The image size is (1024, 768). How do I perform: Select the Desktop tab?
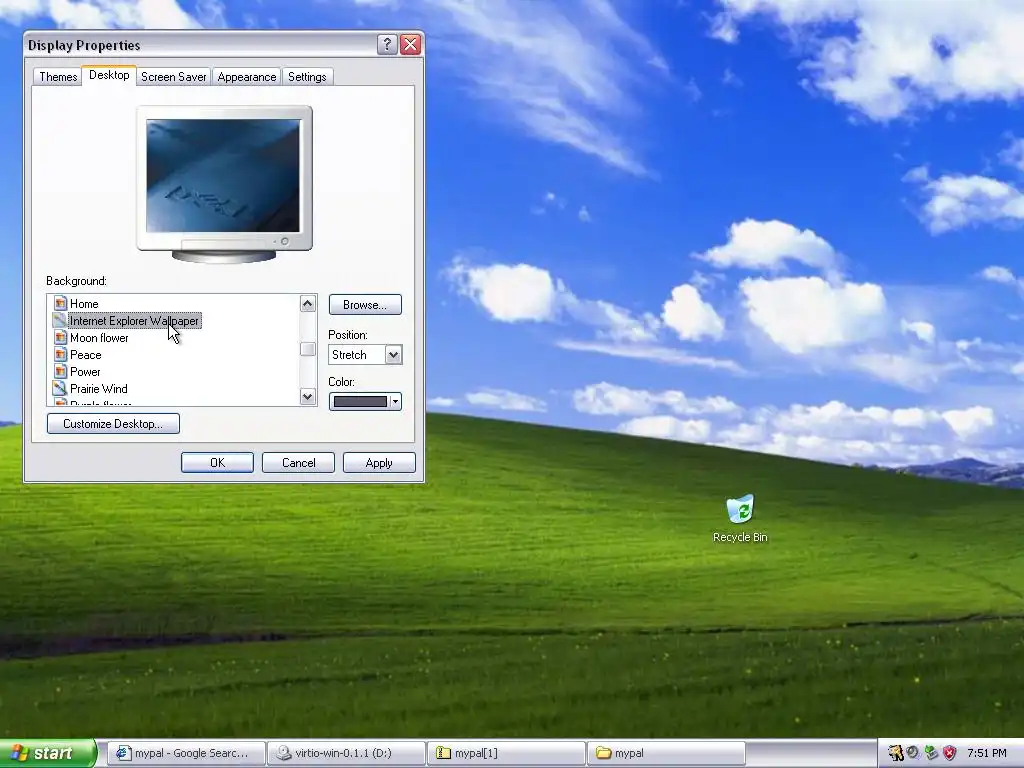click(x=109, y=75)
